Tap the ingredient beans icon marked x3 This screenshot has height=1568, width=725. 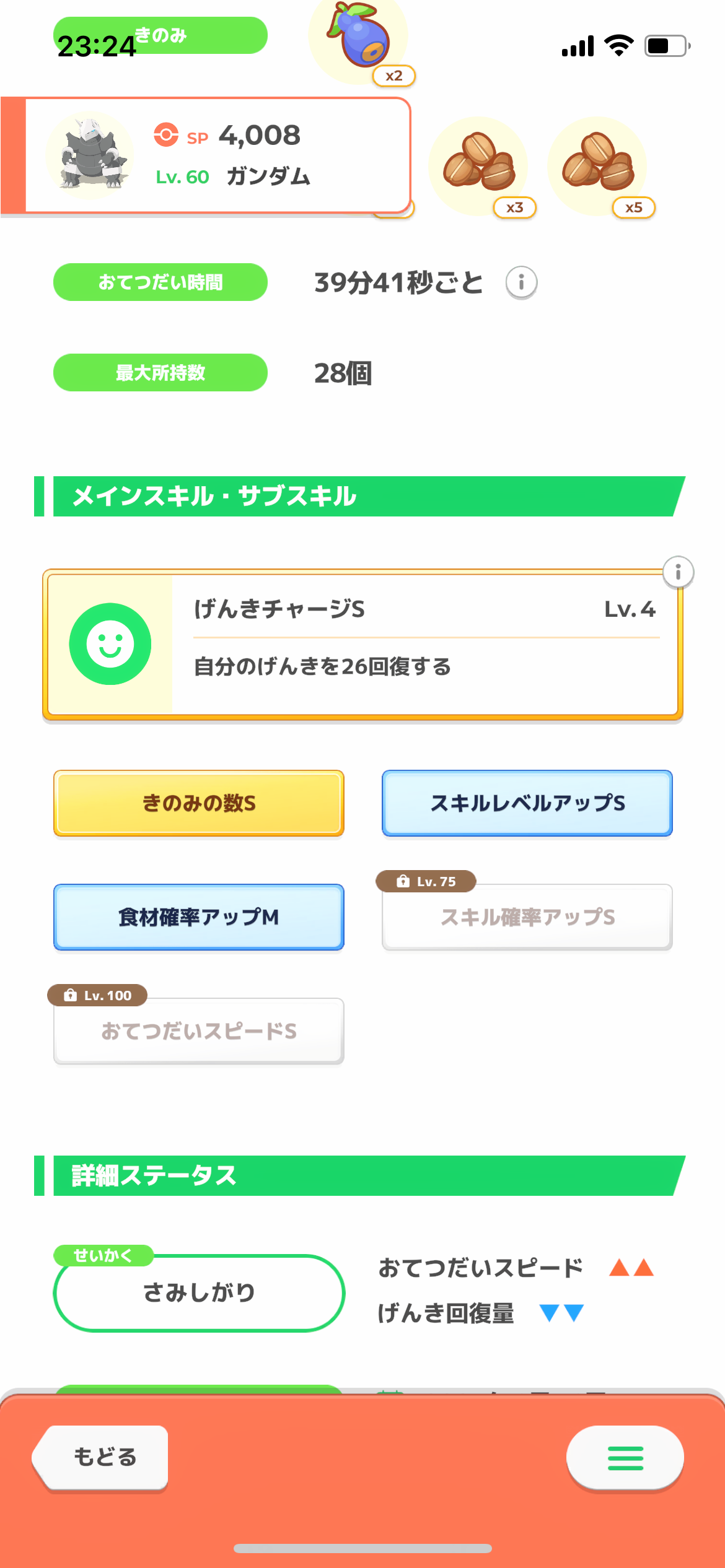[x=478, y=163]
